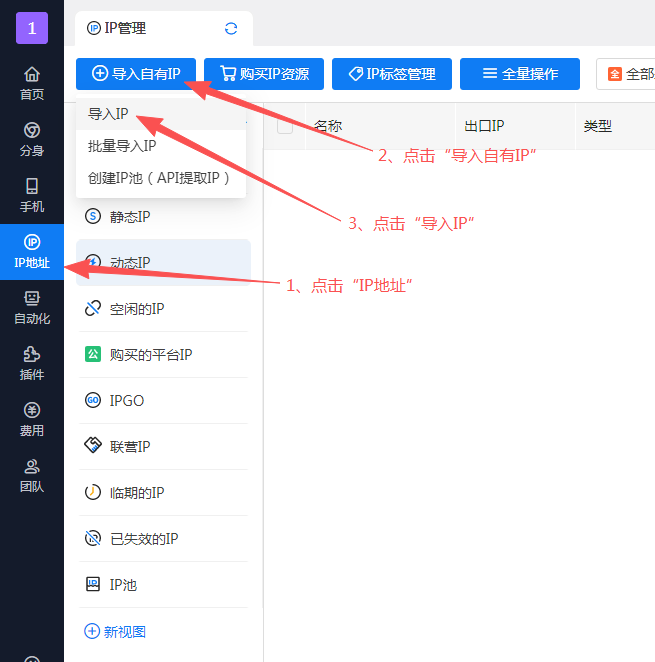Open IP标签管理 tag management
This screenshot has height=662, width=655.
pos(392,74)
